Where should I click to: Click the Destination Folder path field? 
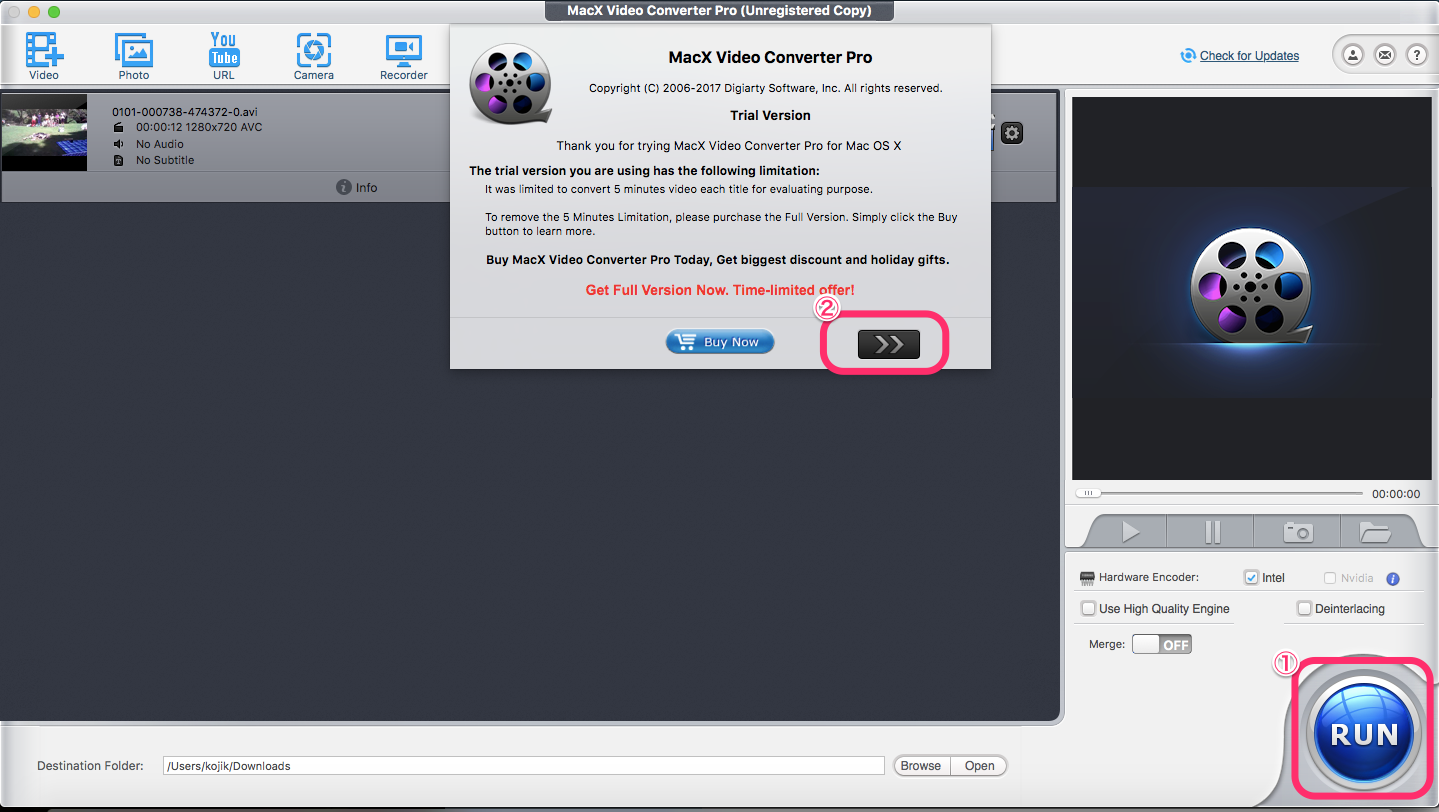click(524, 766)
